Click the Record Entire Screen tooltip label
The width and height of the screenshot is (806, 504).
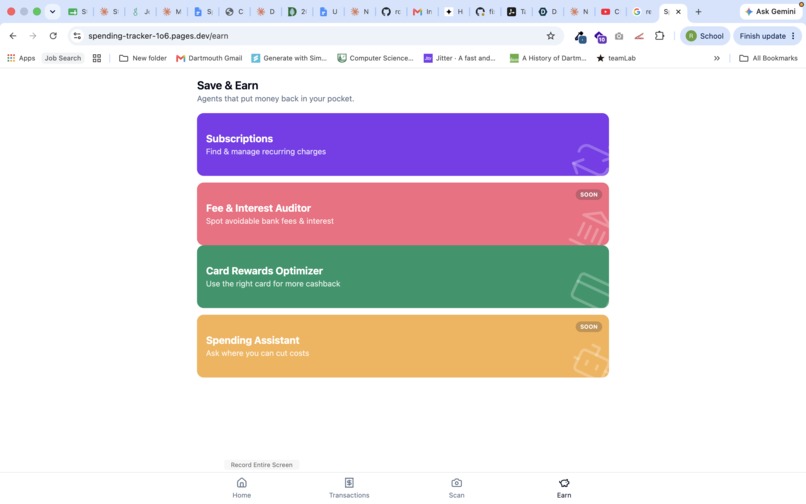point(261,464)
